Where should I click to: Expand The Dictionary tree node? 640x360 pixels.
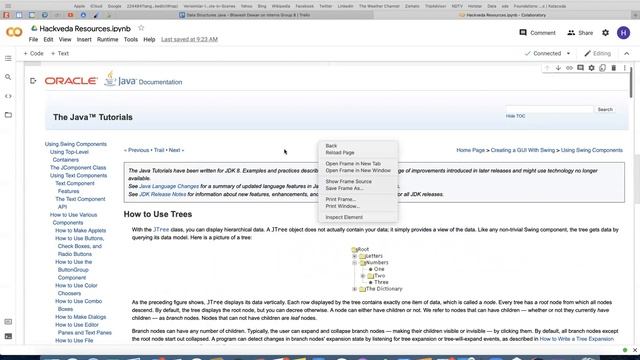tap(355, 289)
